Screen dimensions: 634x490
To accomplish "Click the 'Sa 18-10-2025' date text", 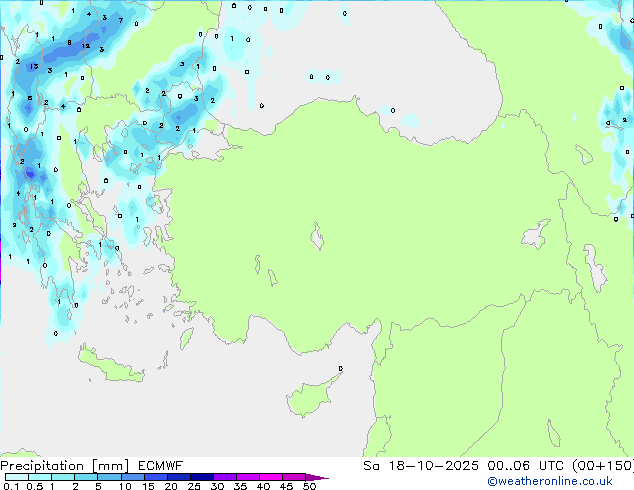I will (421, 466).
